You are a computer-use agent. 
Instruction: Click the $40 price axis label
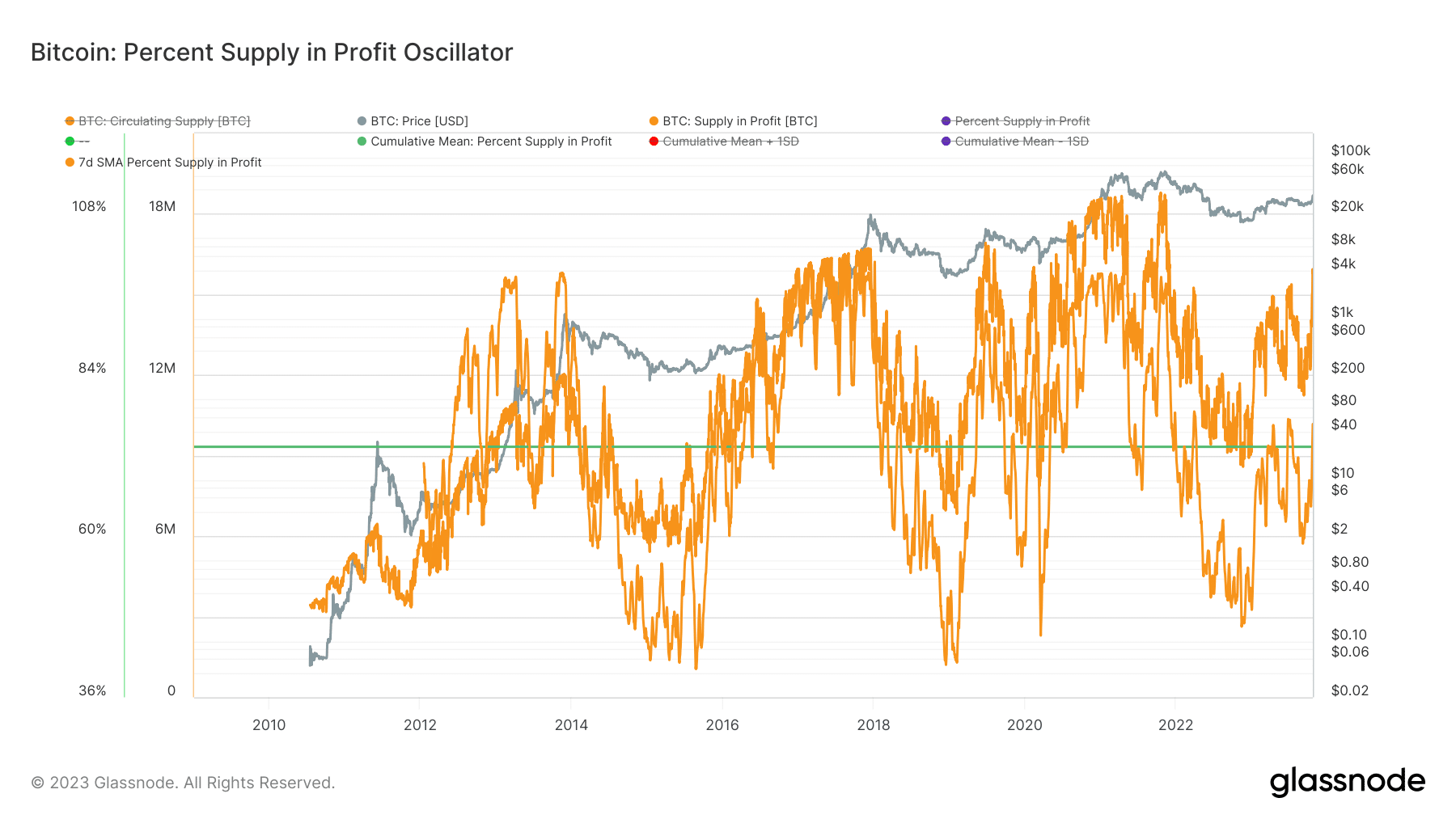coord(1344,424)
